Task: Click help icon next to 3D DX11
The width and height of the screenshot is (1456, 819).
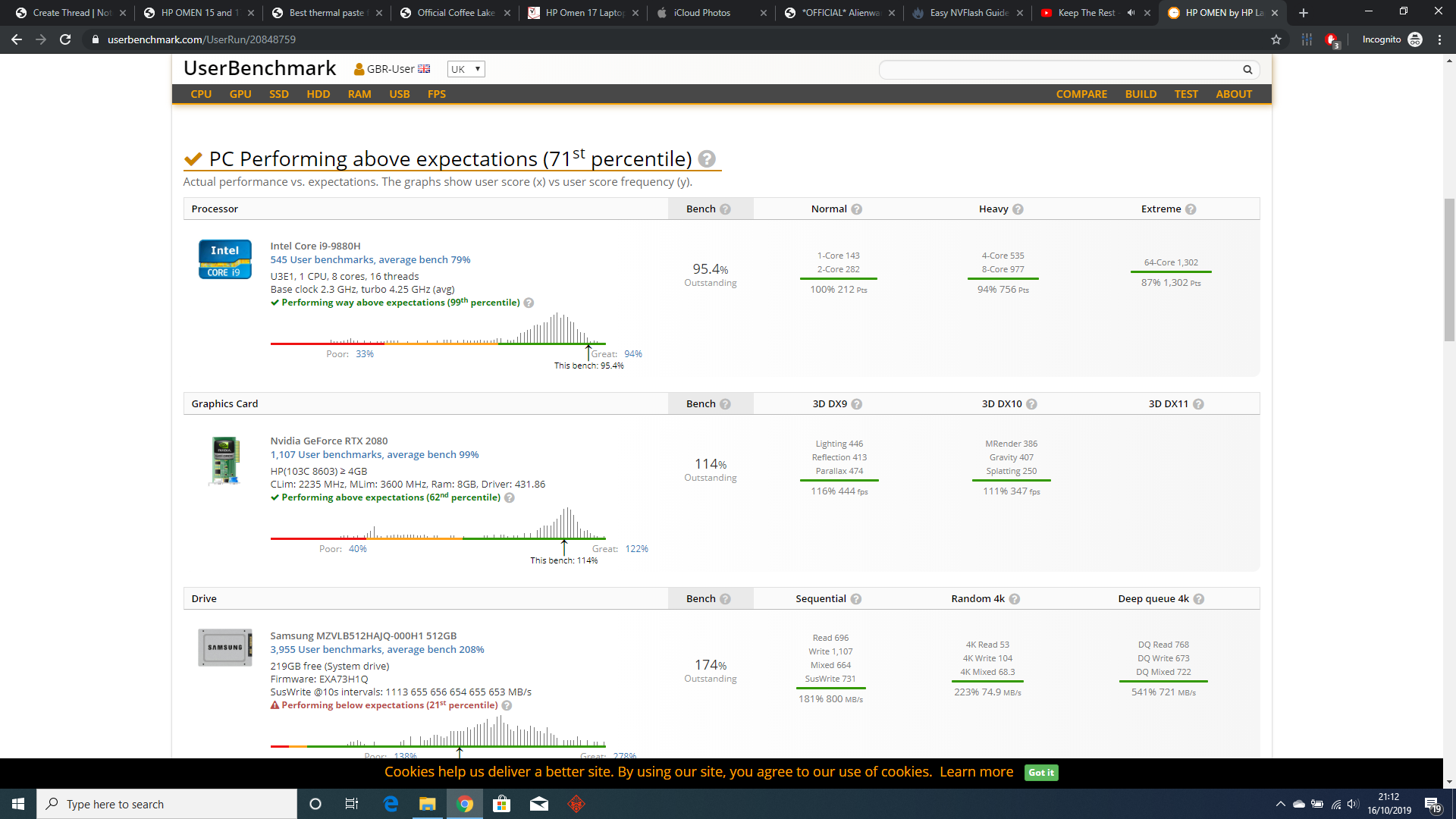Action: (1198, 404)
